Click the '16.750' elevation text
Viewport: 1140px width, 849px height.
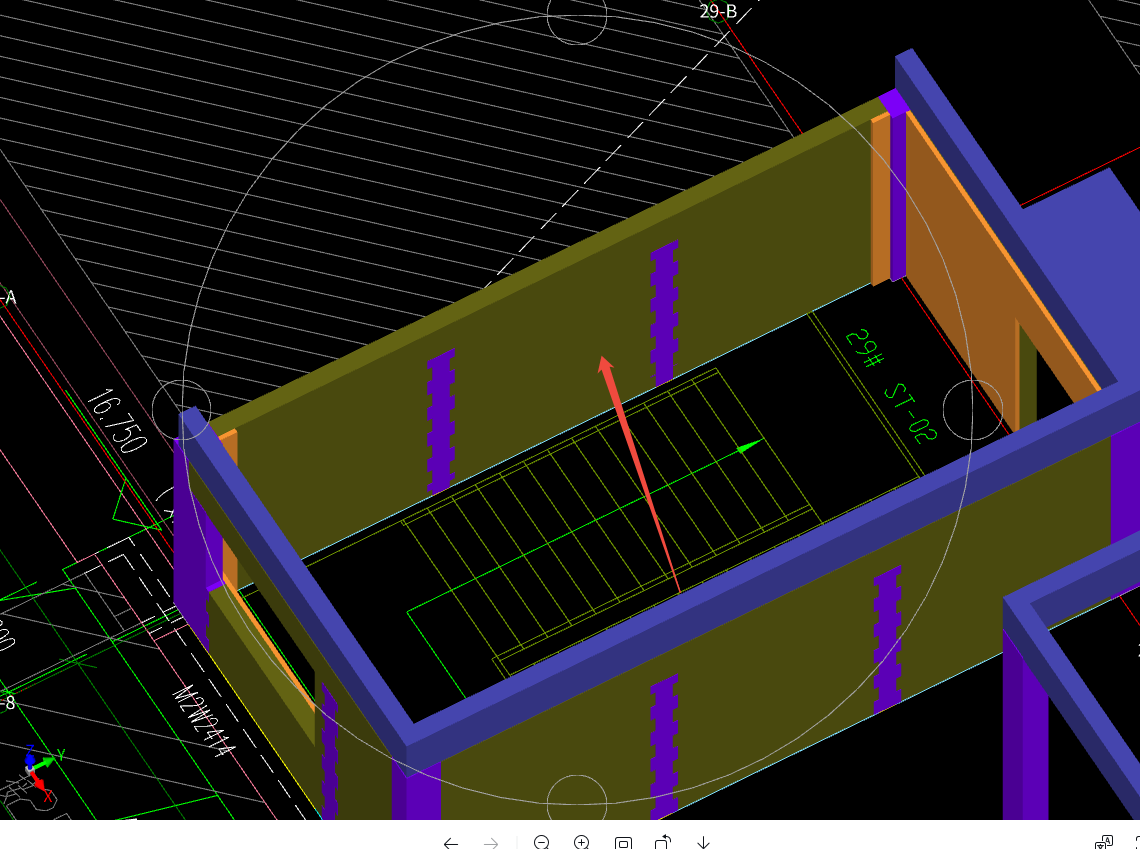(116, 420)
